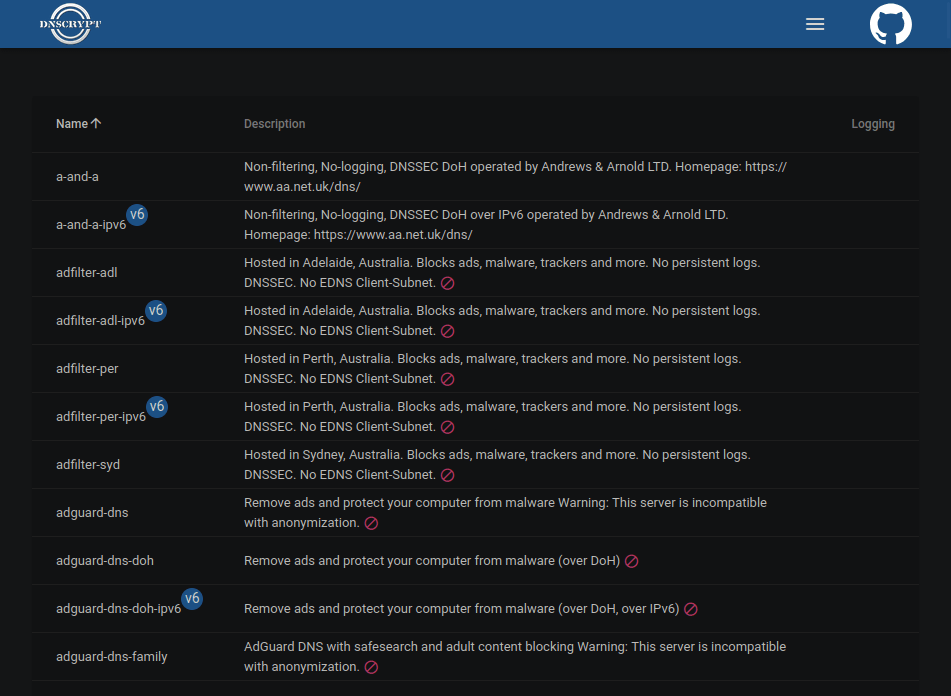This screenshot has height=696, width=951.
Task: Select the adfilter-adl server name
Action: pos(87,272)
